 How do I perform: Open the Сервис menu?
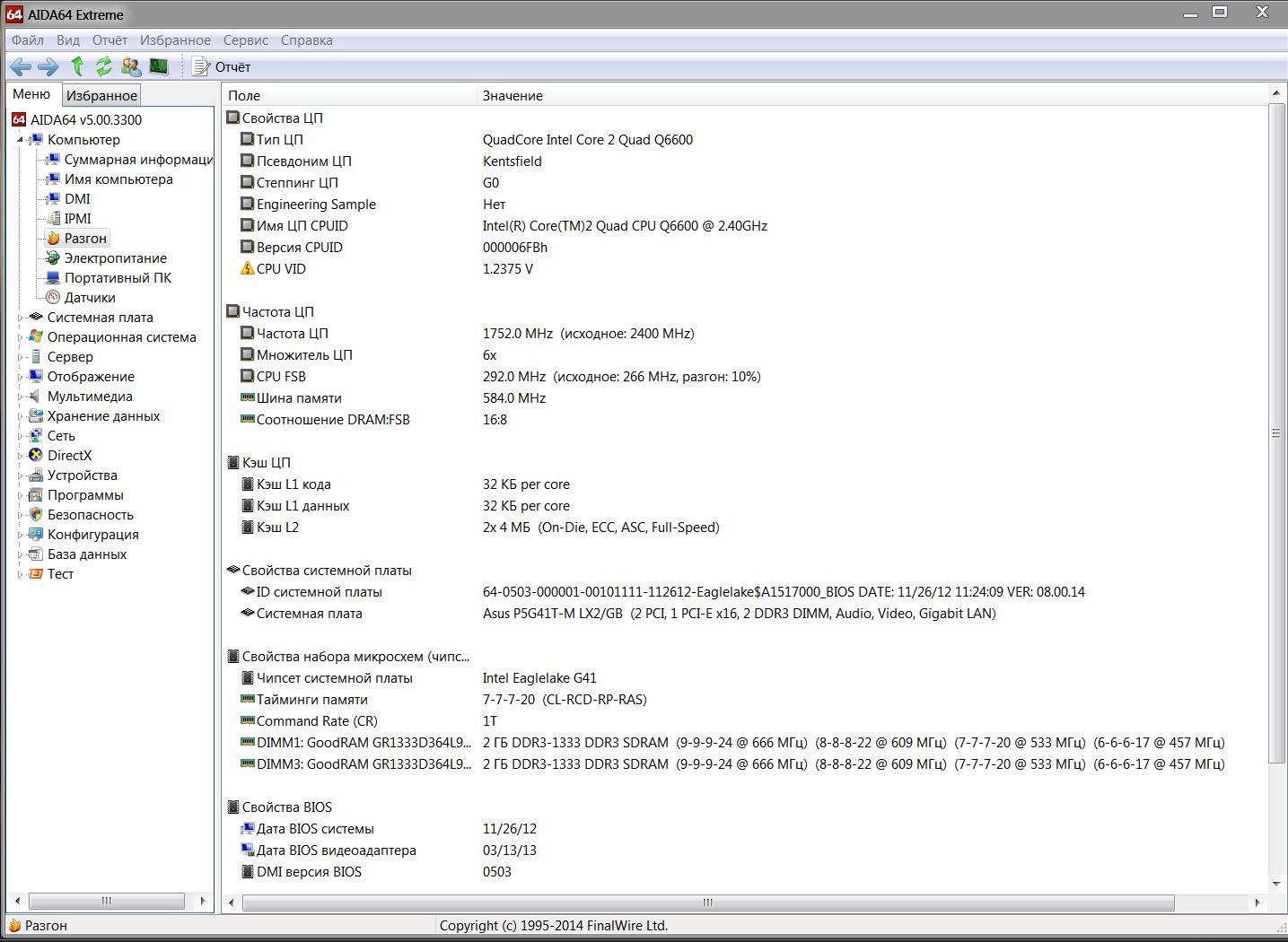(246, 39)
